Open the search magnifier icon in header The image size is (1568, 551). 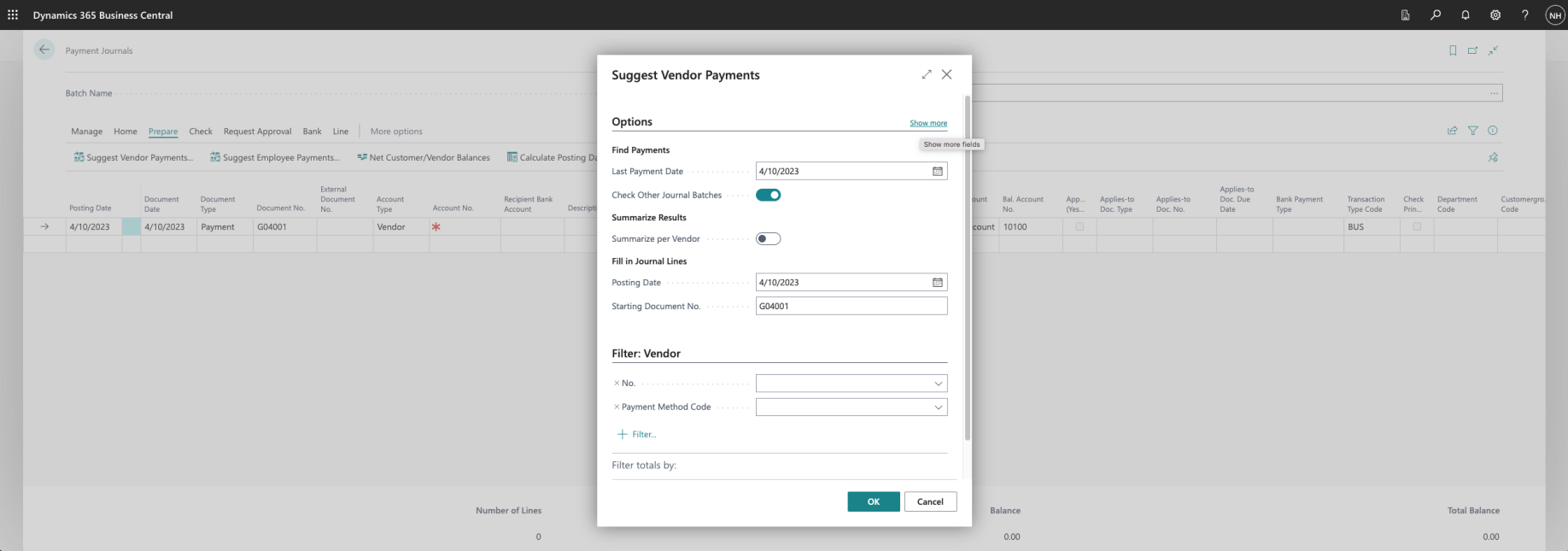[1436, 15]
